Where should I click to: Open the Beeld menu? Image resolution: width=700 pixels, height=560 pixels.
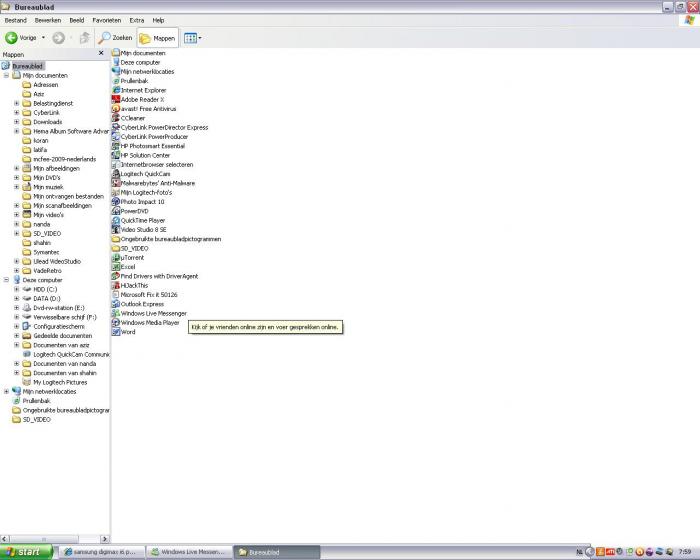tap(77, 21)
